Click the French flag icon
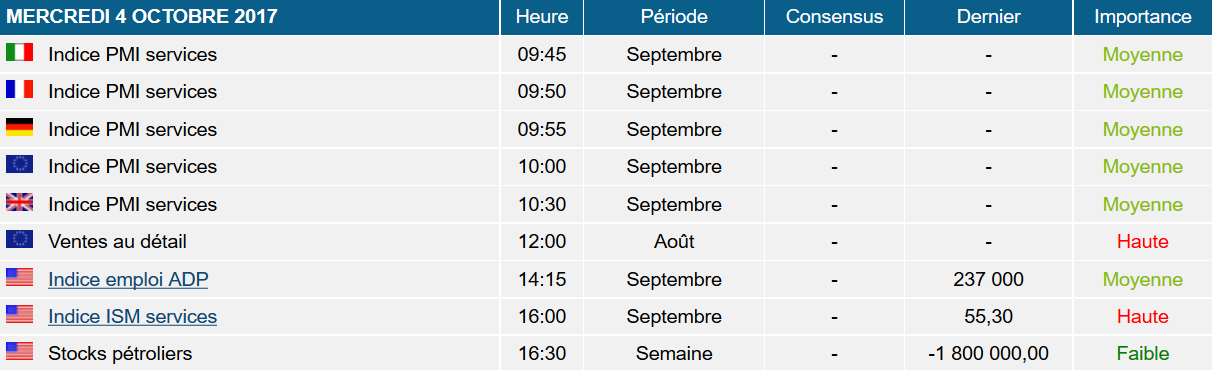This screenshot has height=370, width=1212. click(20, 89)
